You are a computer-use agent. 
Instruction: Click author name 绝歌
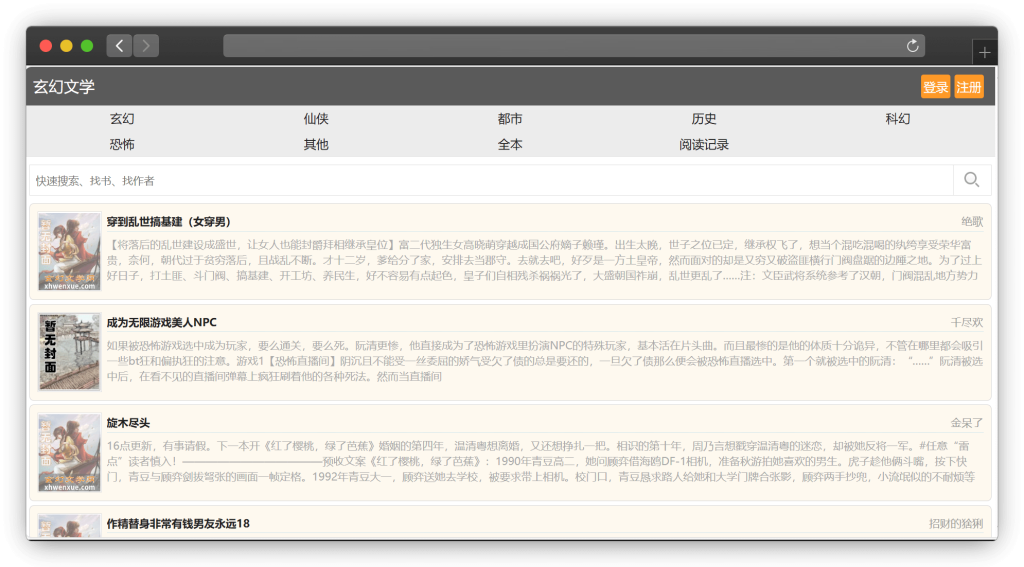click(972, 221)
